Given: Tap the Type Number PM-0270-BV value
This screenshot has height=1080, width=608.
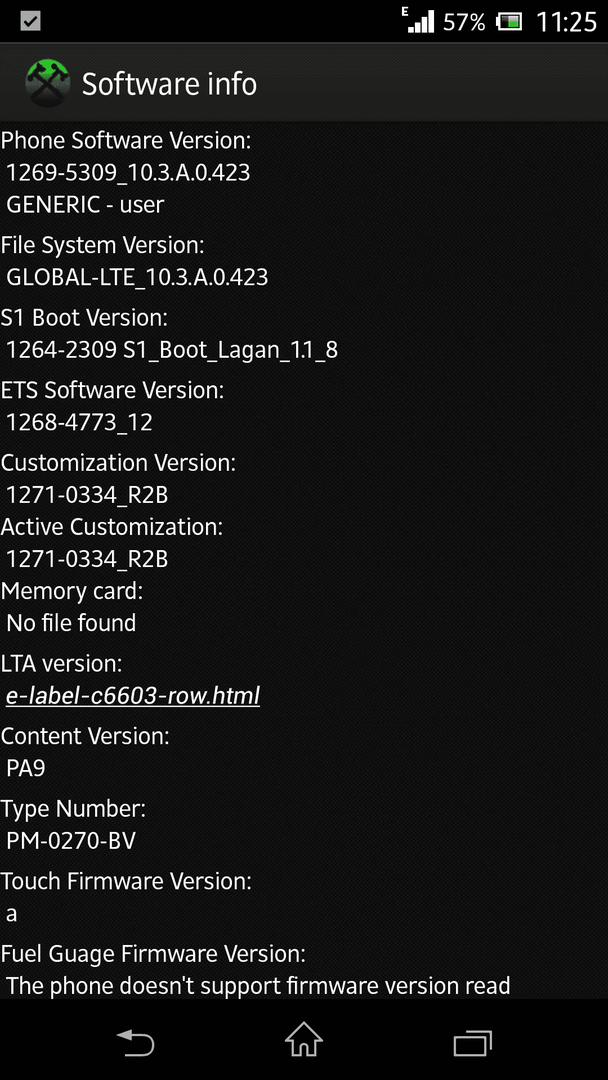Looking at the screenshot, I should click(x=71, y=841).
